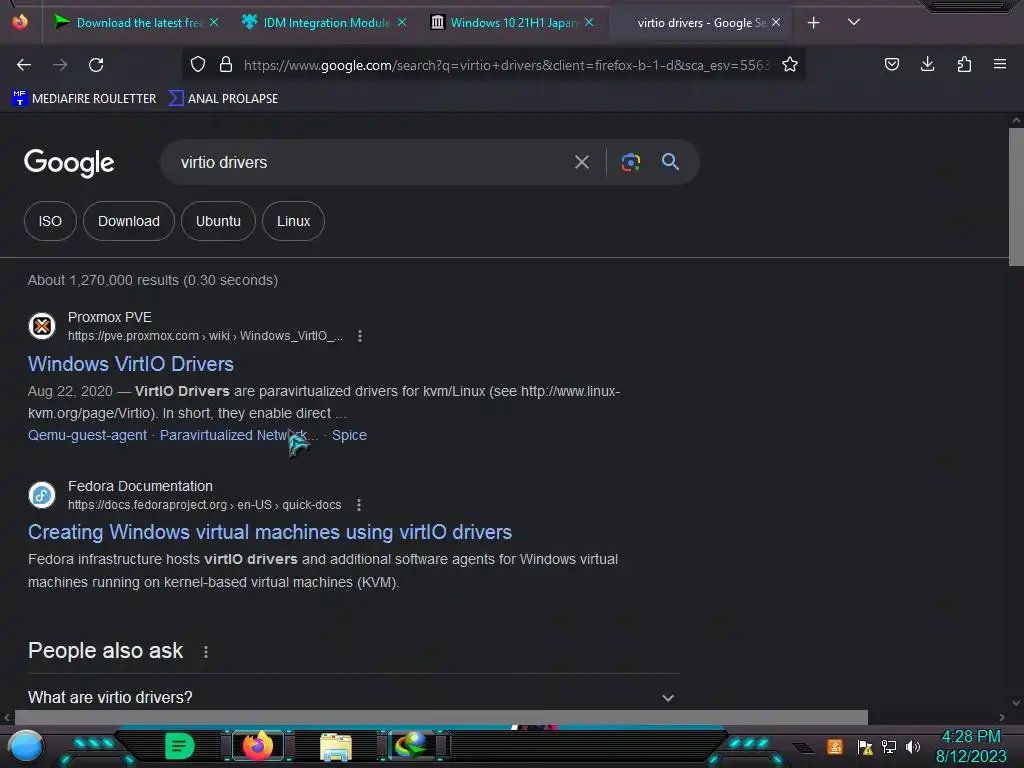Screen dimensions: 1024x768
Task: Open options dots for Proxmox result
Action: [360, 336]
